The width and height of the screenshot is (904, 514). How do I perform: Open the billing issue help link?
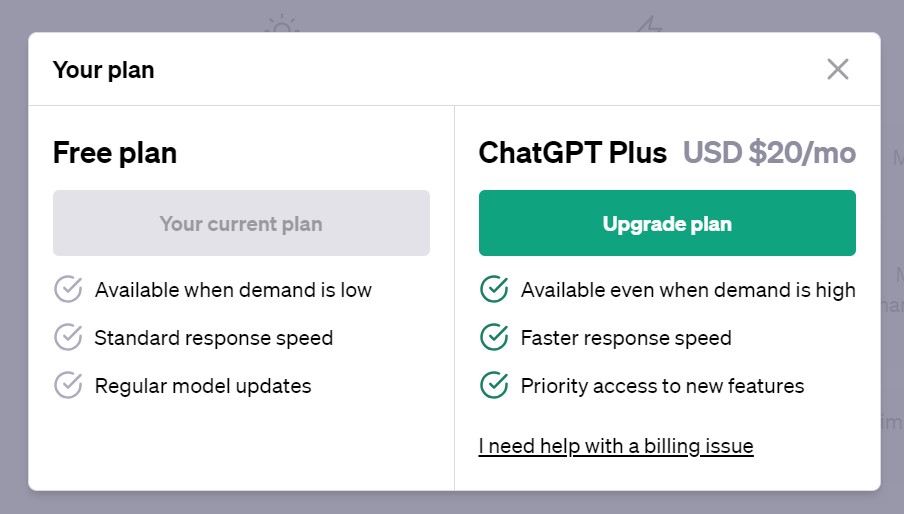(x=616, y=446)
